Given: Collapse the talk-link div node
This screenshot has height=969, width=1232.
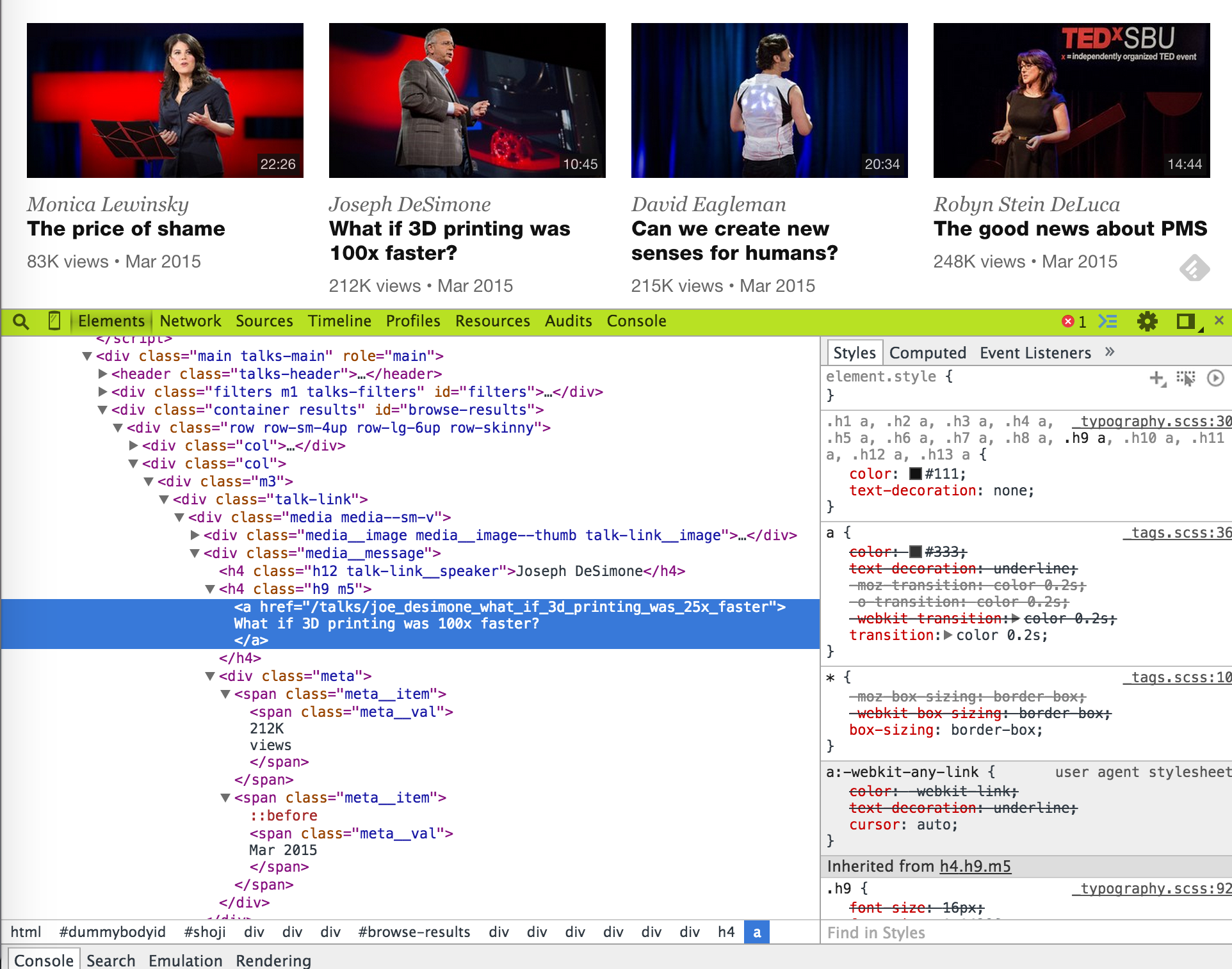Looking at the screenshot, I should click(x=164, y=499).
